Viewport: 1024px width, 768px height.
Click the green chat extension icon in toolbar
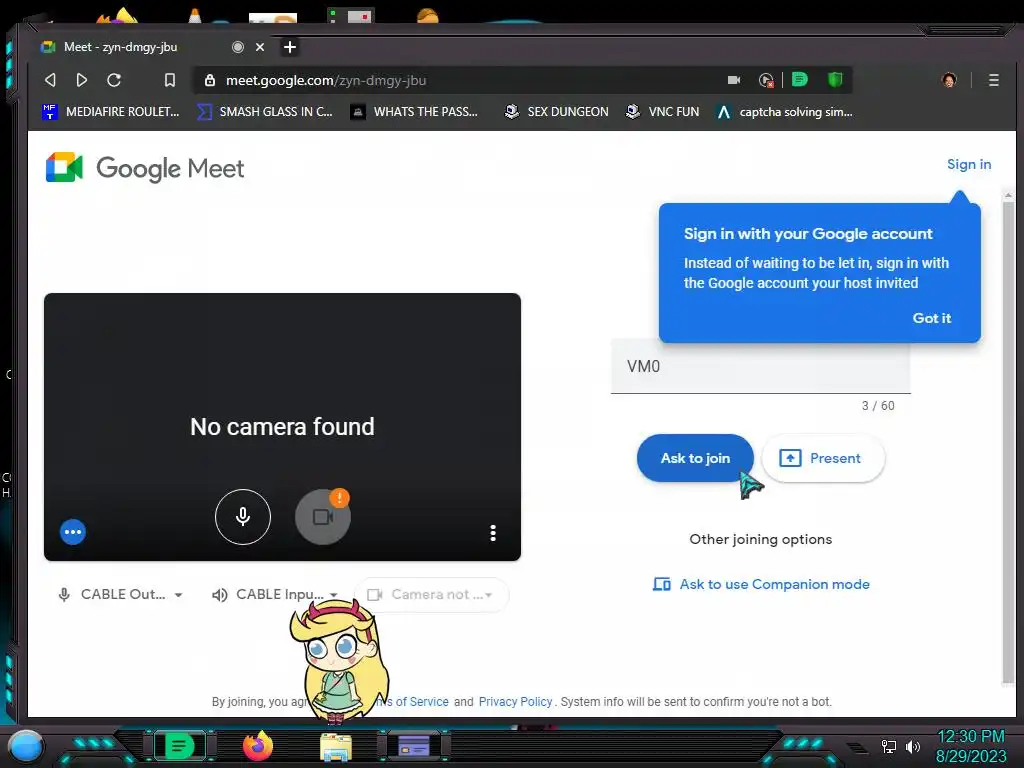799,80
